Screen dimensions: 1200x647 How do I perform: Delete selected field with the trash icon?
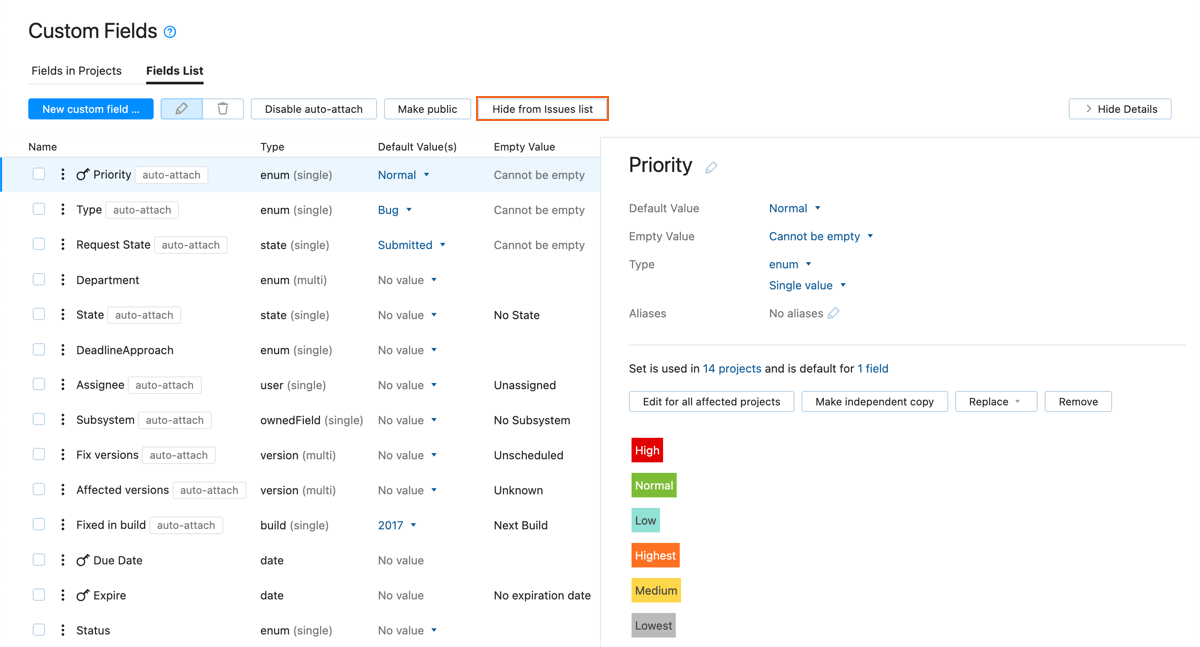coord(222,108)
